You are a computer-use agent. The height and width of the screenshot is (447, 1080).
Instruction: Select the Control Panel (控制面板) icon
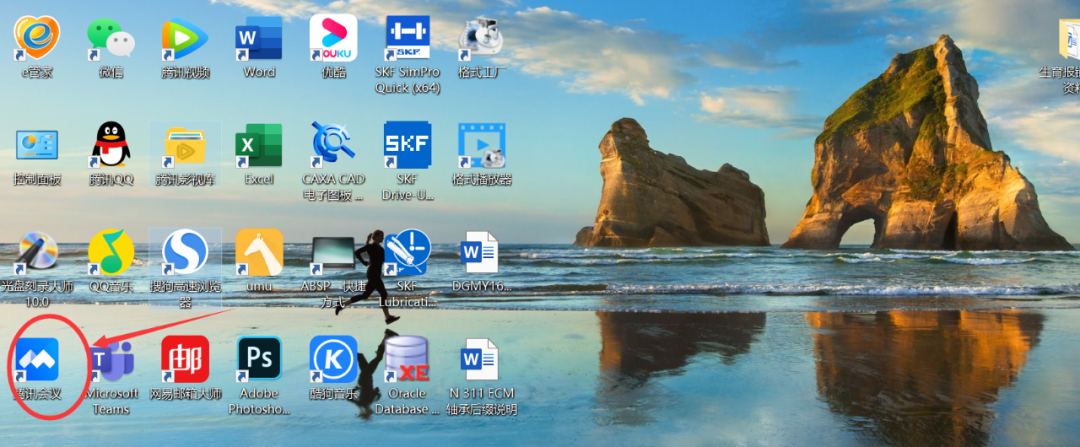(x=37, y=146)
